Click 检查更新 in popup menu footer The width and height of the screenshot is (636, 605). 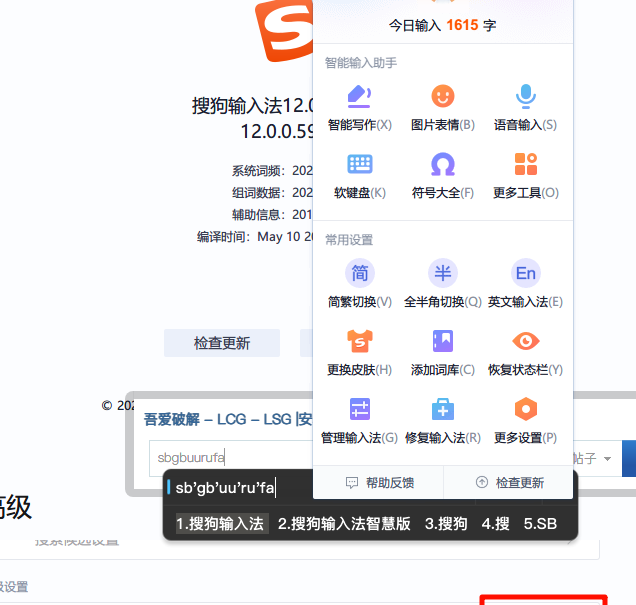[x=509, y=483]
